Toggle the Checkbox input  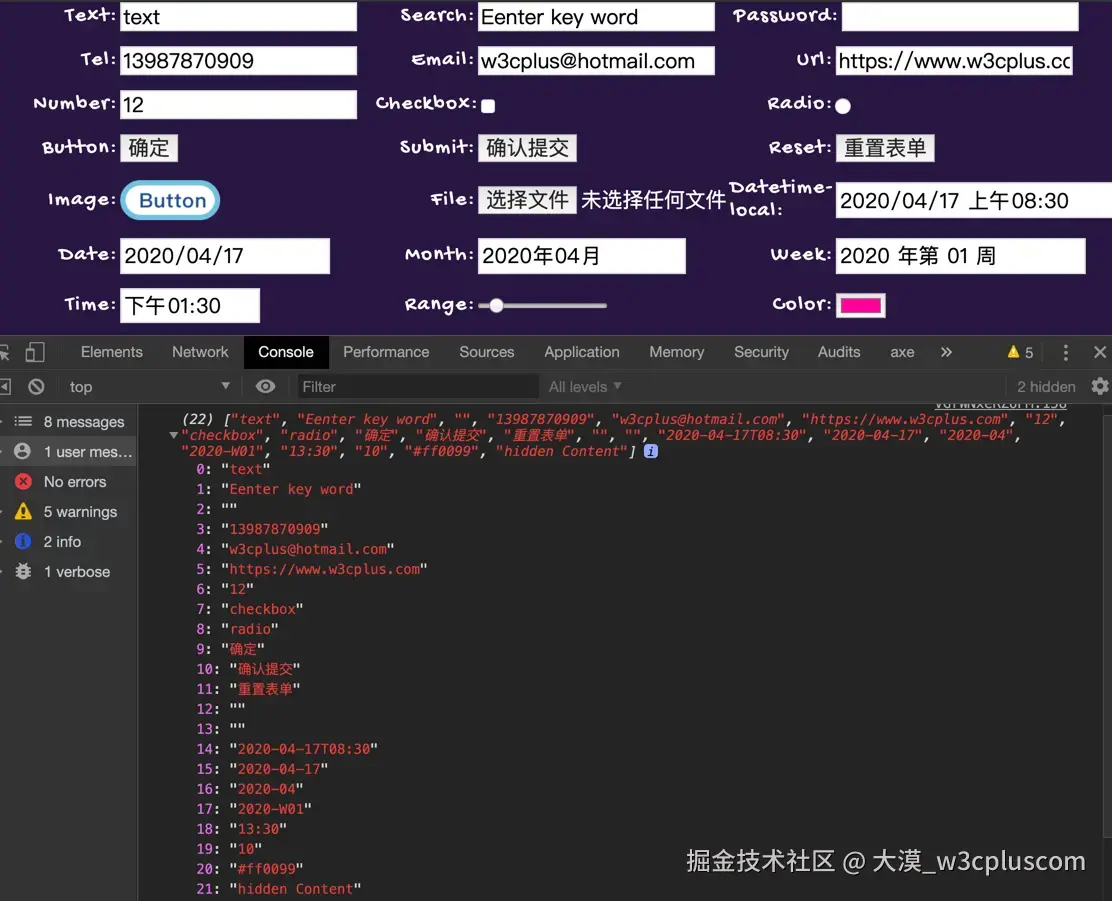[x=488, y=106]
